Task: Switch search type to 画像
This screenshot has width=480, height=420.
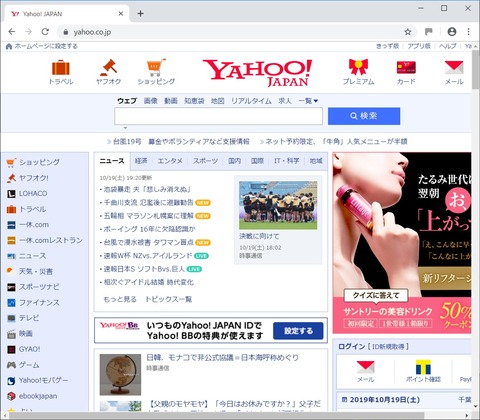Action: point(151,101)
